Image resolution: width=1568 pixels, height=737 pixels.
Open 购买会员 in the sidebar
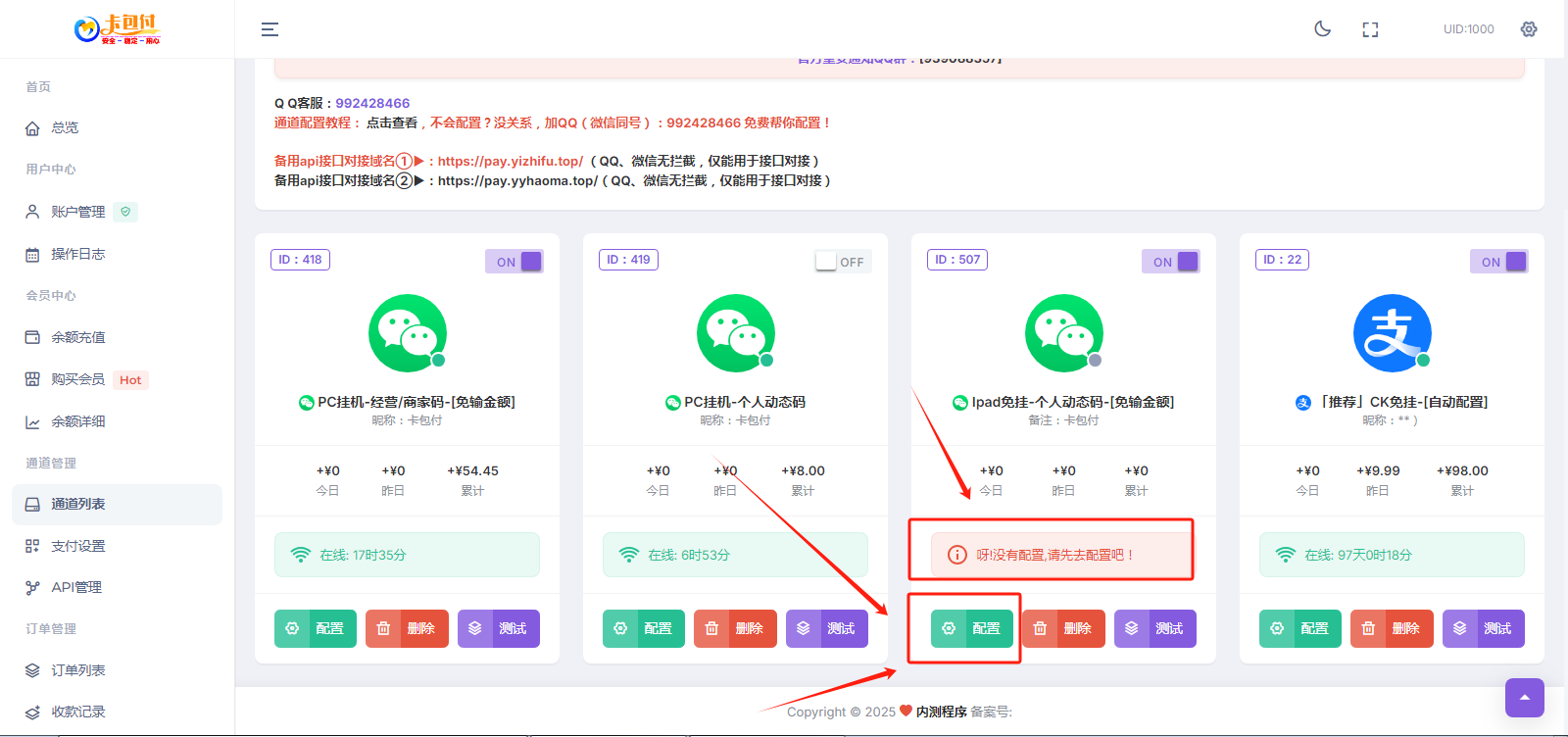[x=117, y=379]
